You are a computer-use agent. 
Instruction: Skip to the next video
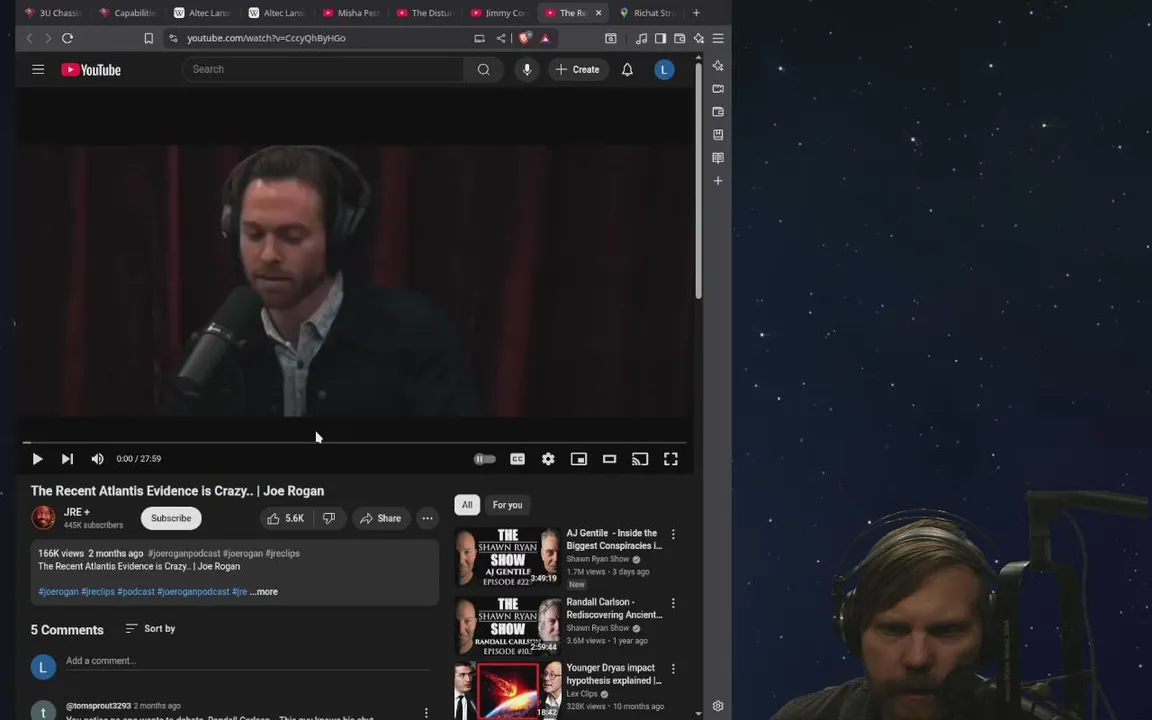[67, 458]
